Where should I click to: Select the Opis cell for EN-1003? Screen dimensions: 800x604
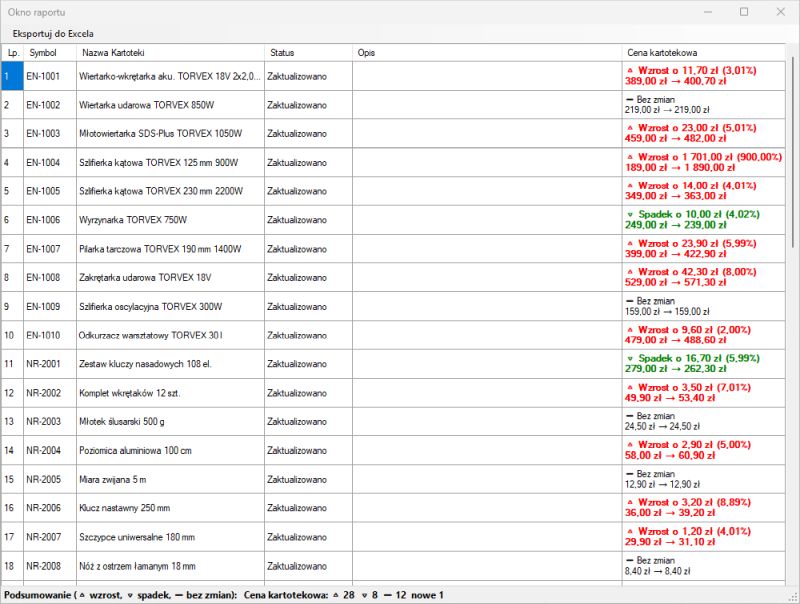click(487, 134)
